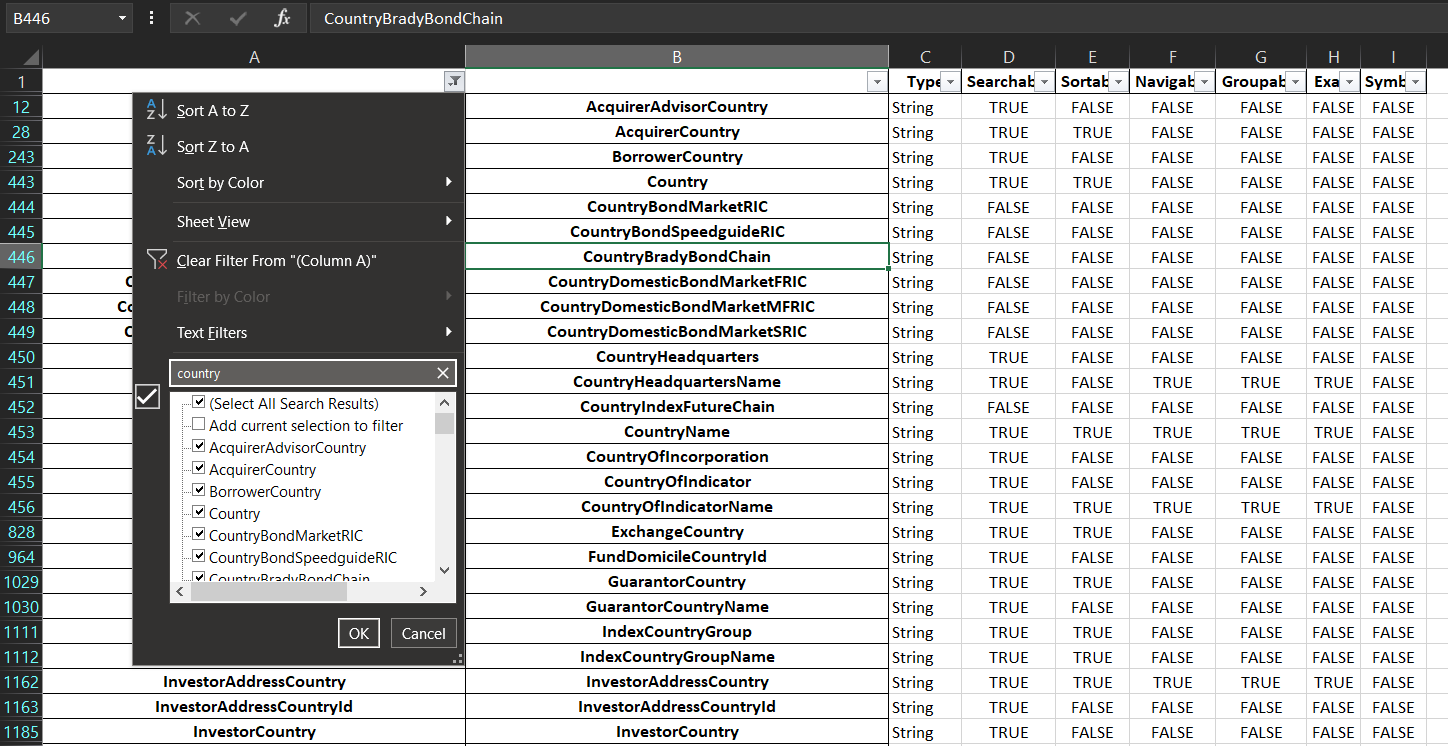Open Sortable column filter dropdown
Screen dimensions: 1448x746
tap(1118, 82)
